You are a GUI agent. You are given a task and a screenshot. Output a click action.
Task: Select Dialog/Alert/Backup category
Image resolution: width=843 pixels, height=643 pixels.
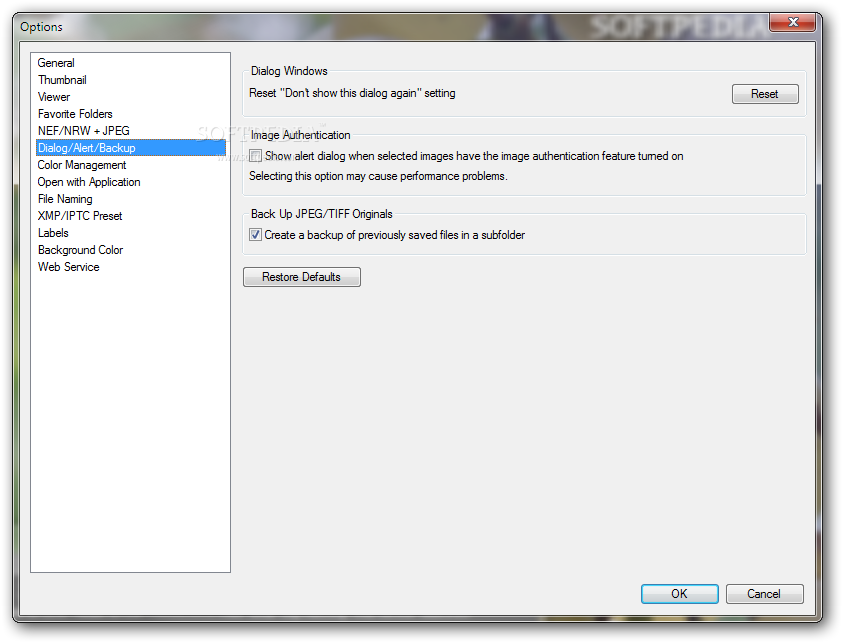pyautogui.click(x=131, y=148)
